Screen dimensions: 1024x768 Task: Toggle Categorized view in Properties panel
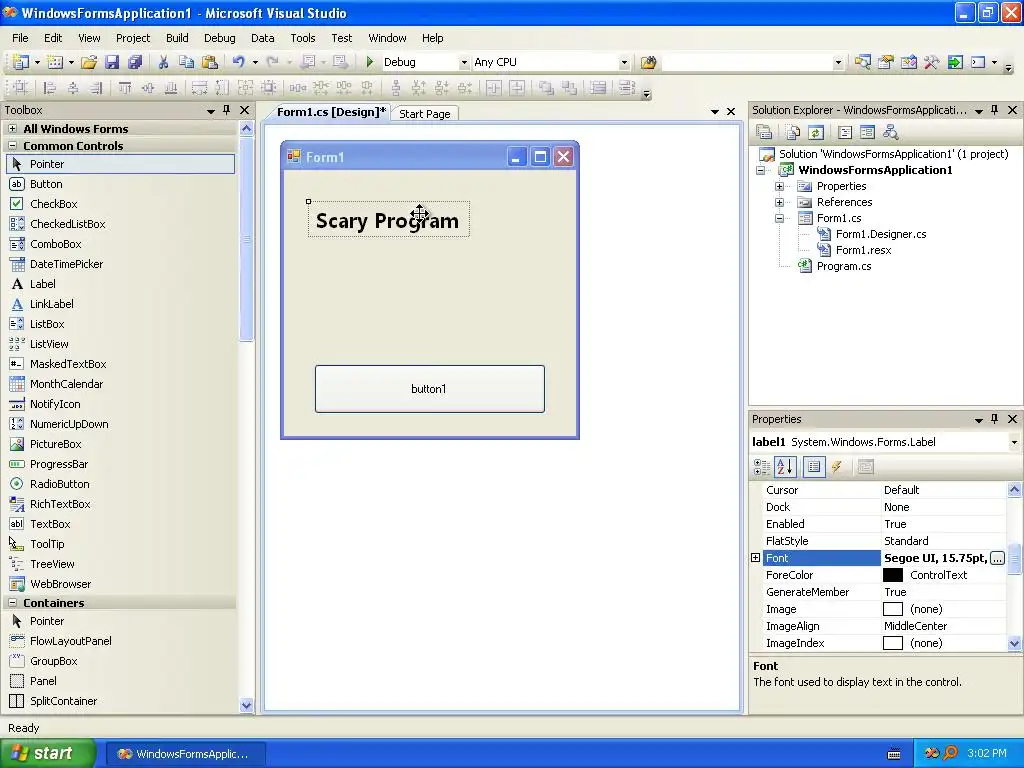point(761,466)
